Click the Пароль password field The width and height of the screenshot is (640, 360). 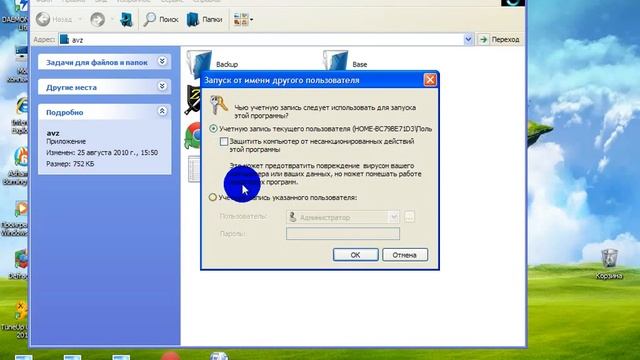[x=343, y=233]
